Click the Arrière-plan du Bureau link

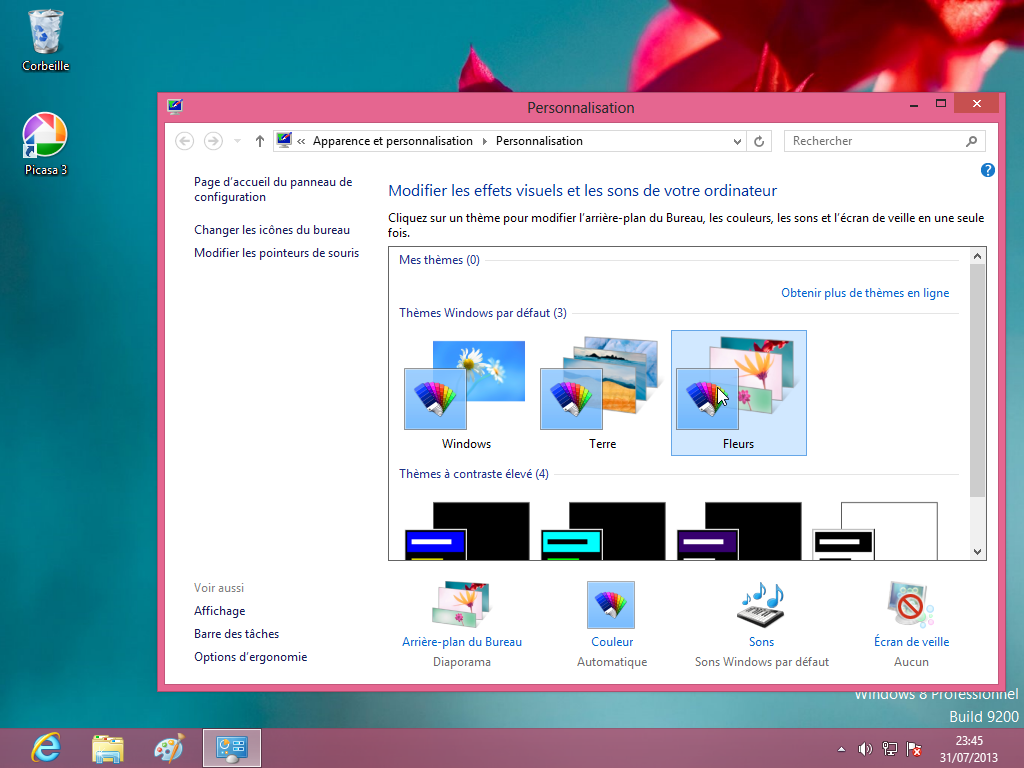pyautogui.click(x=462, y=642)
